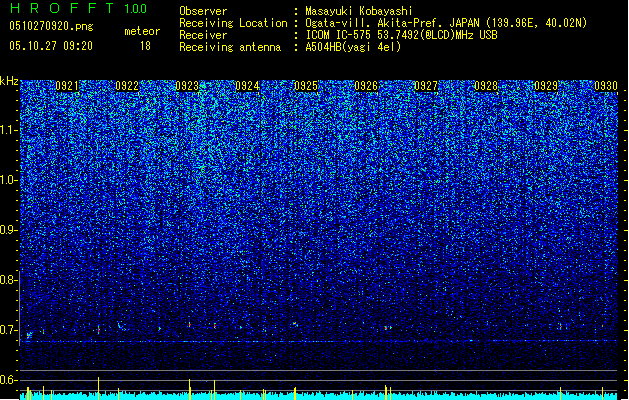629x400 pixels.
Task: Click the 0927 time marker
Action: pos(426,86)
